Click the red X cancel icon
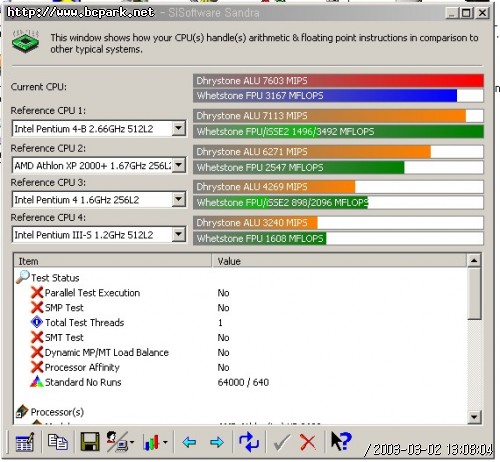Image resolution: width=500 pixels, height=462 pixels. coord(308,442)
